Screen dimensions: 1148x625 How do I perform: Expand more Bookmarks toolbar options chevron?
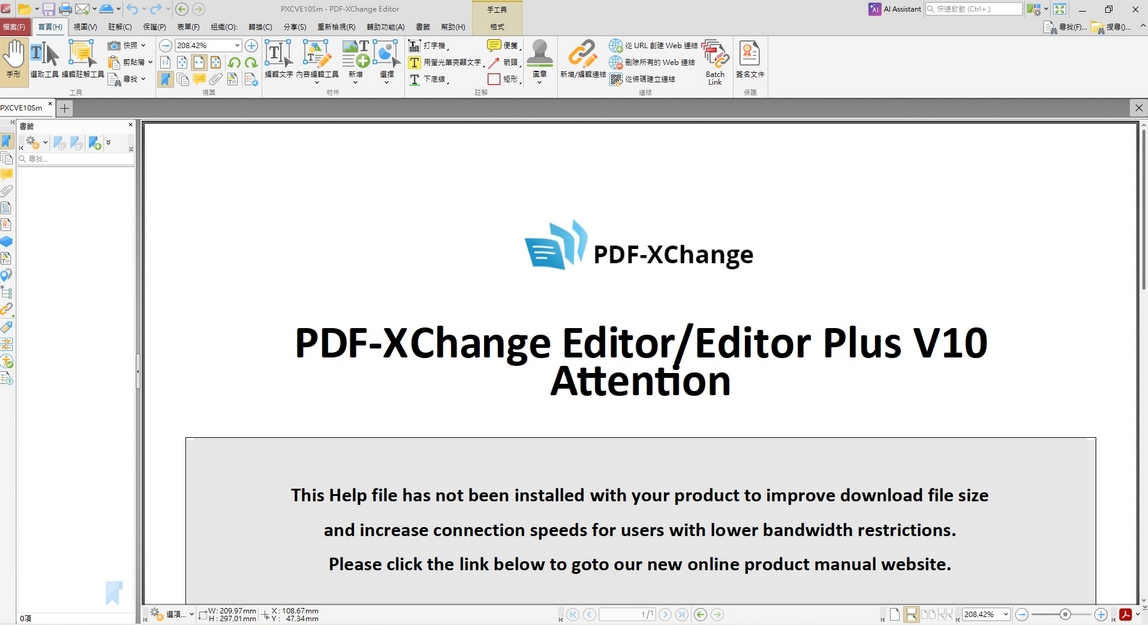(108, 142)
